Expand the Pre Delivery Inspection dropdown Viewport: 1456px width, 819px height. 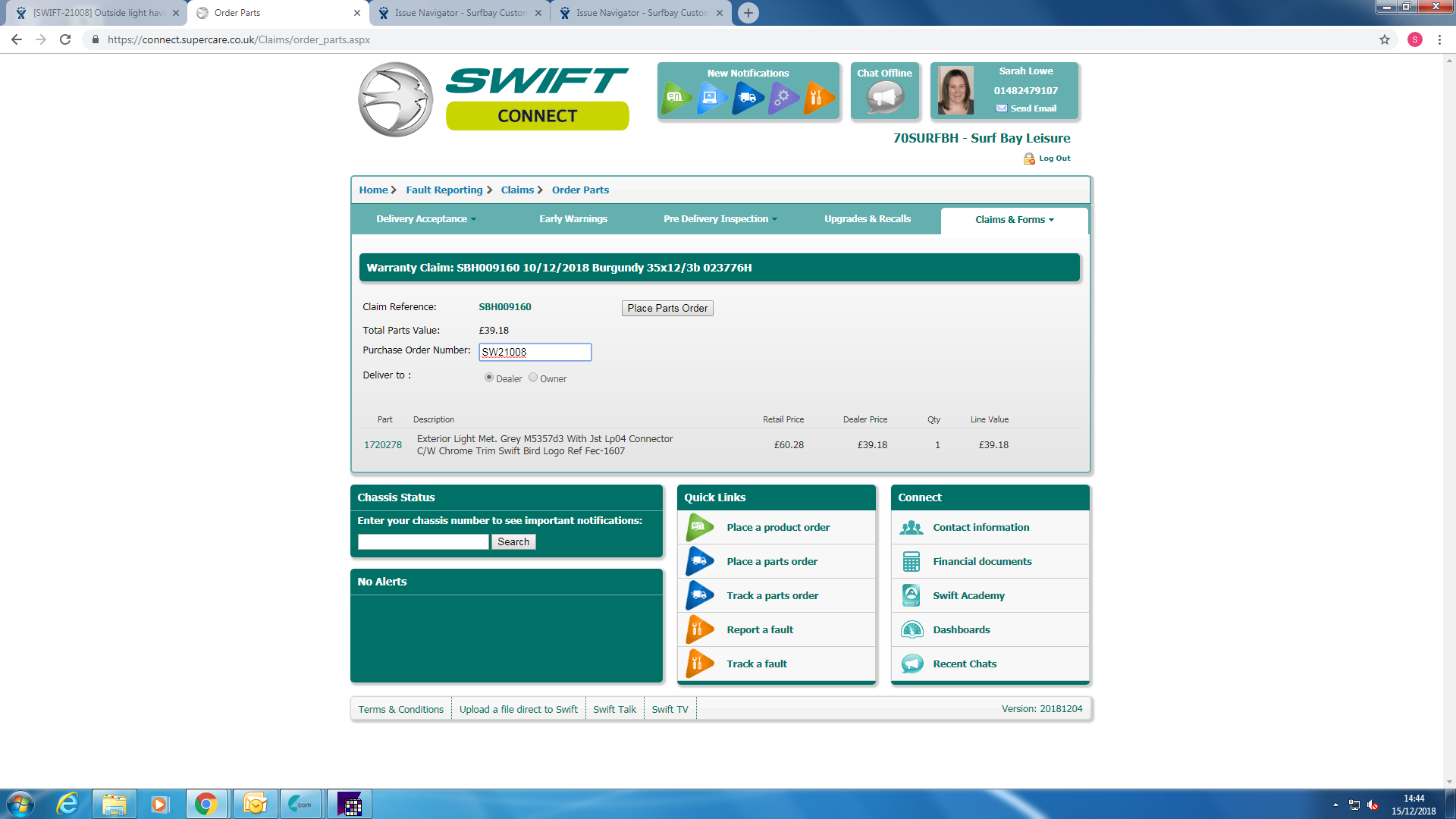(720, 219)
